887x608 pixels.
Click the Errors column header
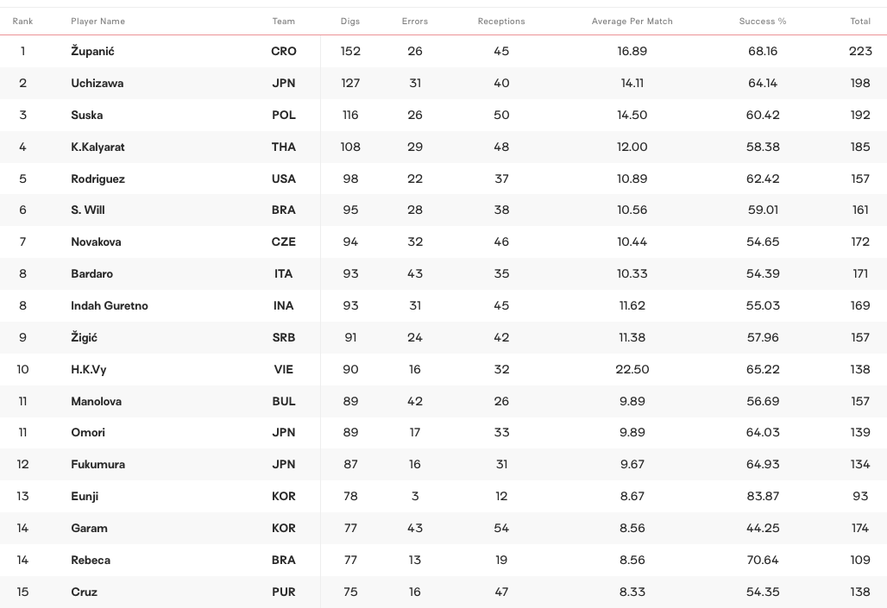[x=415, y=21]
